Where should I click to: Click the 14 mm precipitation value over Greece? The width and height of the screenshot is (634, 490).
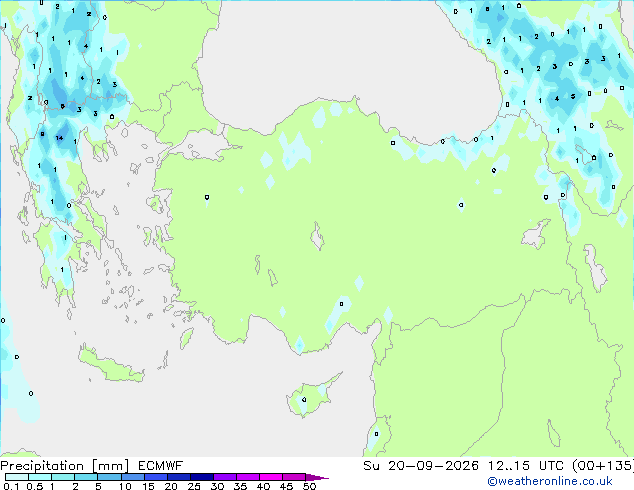point(59,138)
